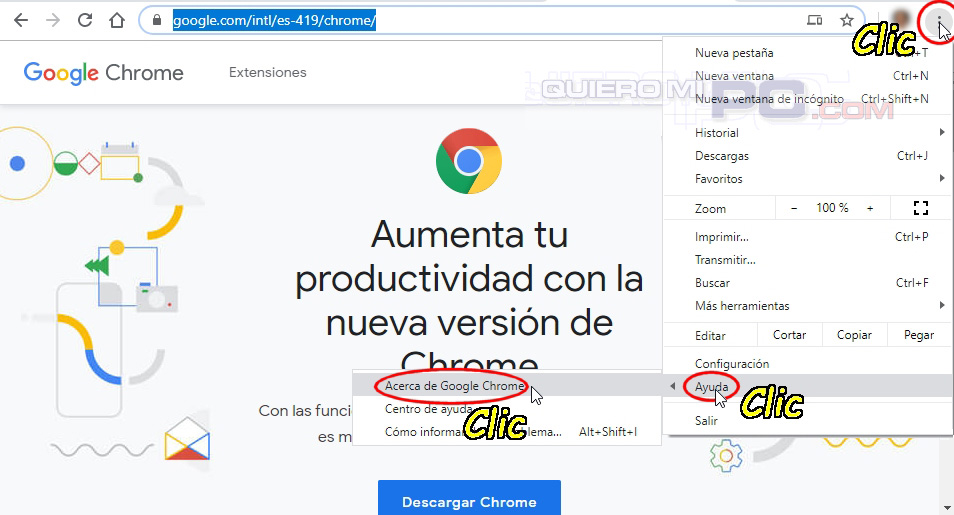This screenshot has width=954, height=515.
Task: Select the address bar URL field
Action: [502, 20]
